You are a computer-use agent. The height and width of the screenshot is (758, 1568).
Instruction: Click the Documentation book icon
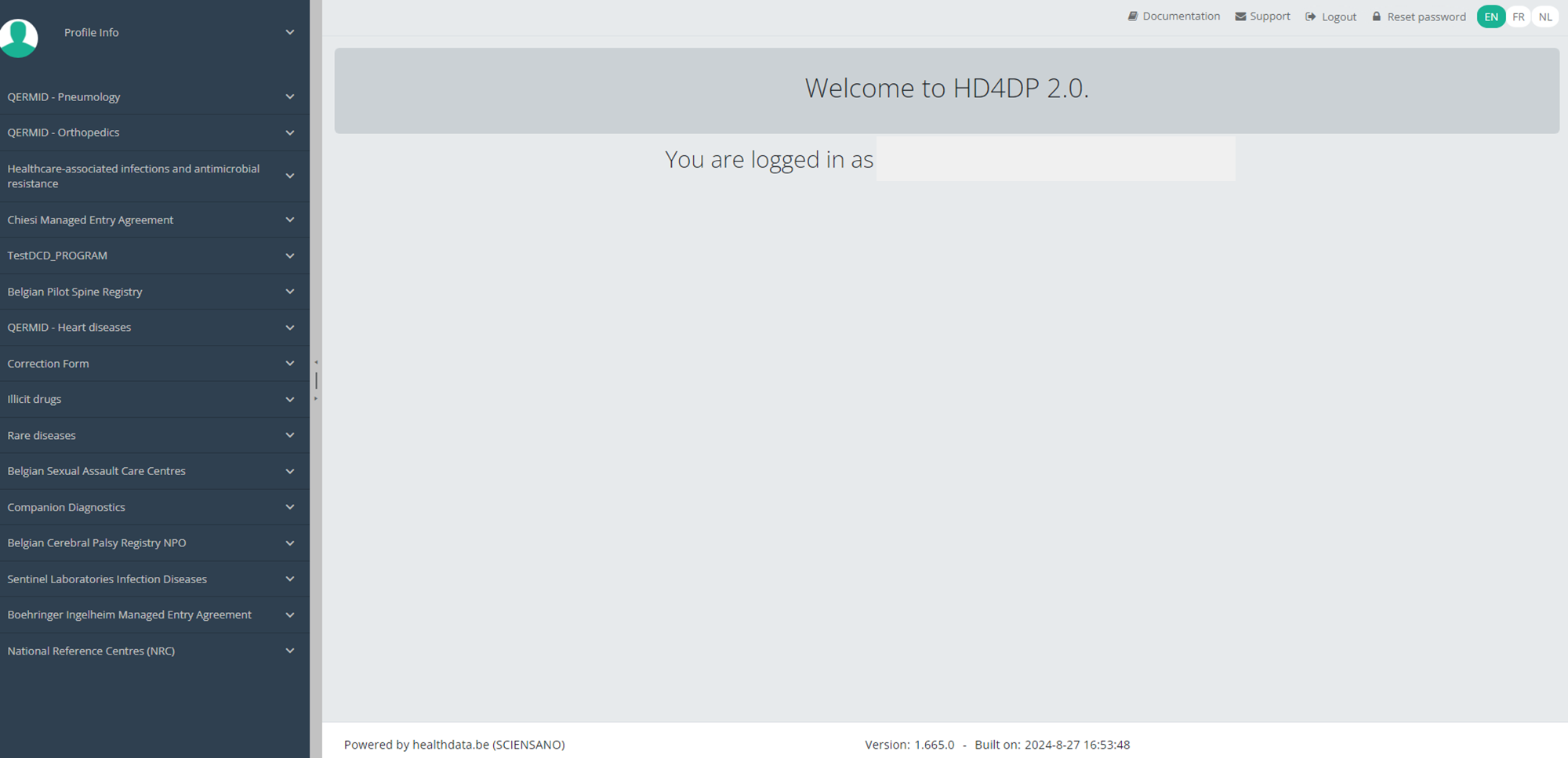1132,16
